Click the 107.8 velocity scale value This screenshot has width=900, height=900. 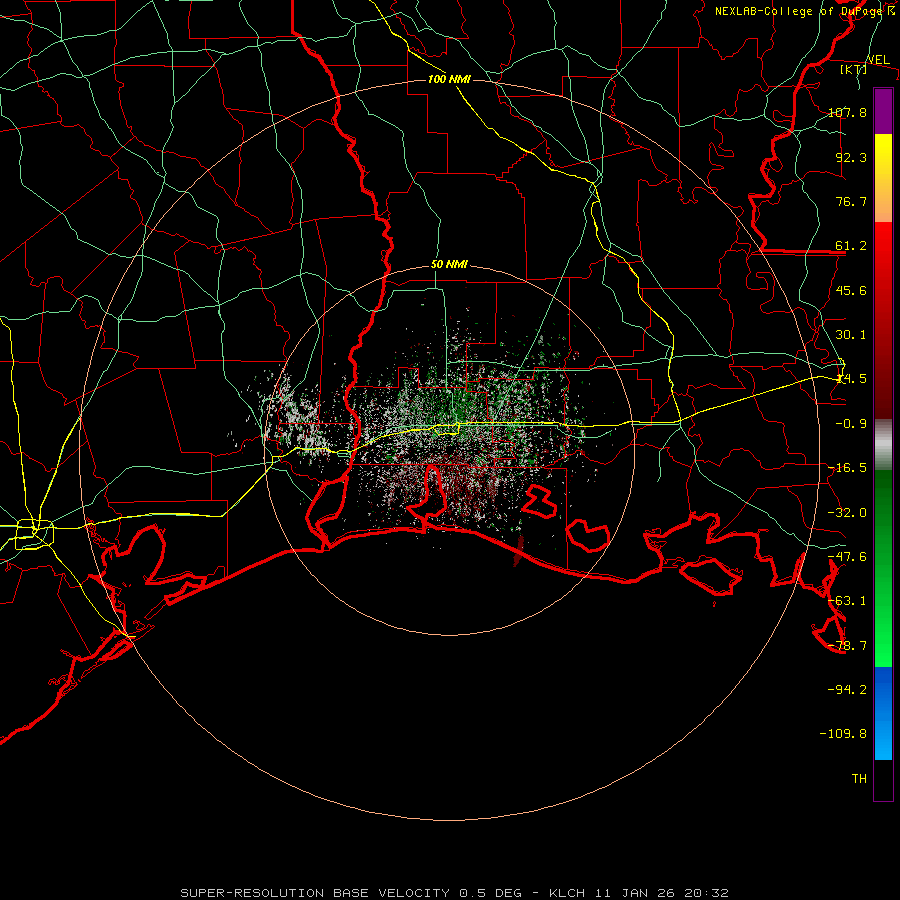pos(847,112)
